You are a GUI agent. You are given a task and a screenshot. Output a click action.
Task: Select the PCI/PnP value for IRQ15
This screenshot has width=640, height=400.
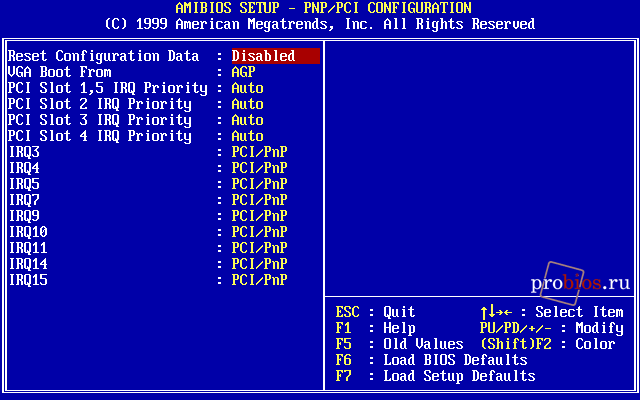(x=259, y=280)
